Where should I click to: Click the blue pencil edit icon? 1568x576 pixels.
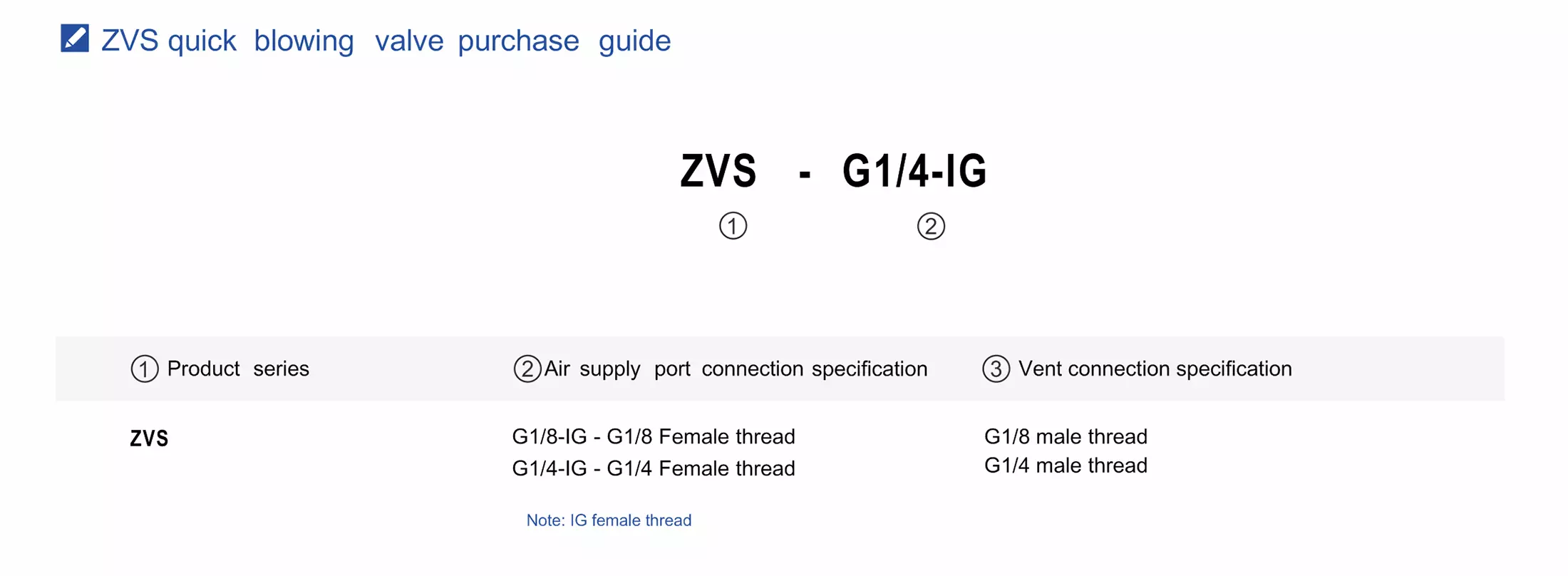75,38
